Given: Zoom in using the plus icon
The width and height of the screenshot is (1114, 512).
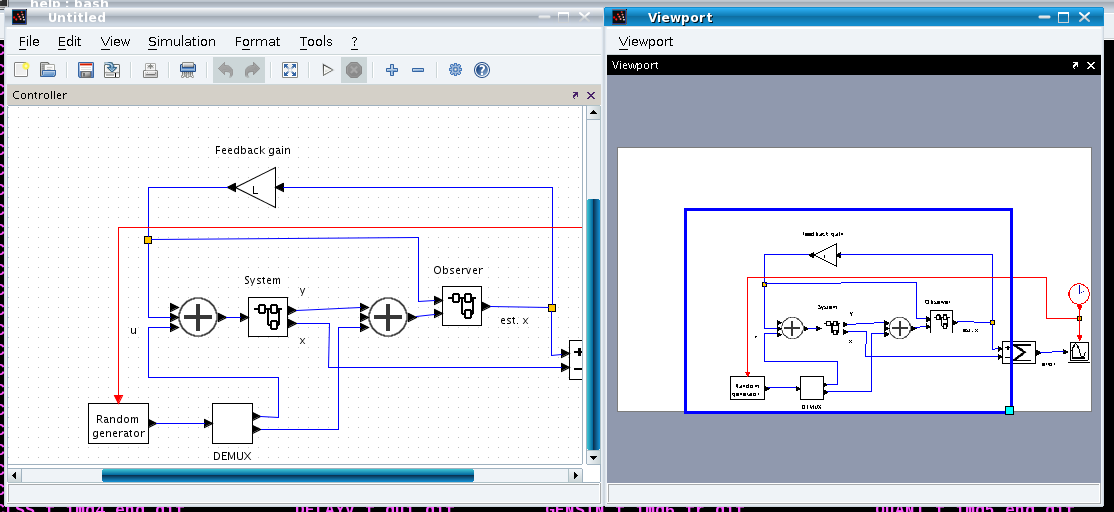Looking at the screenshot, I should 391,70.
